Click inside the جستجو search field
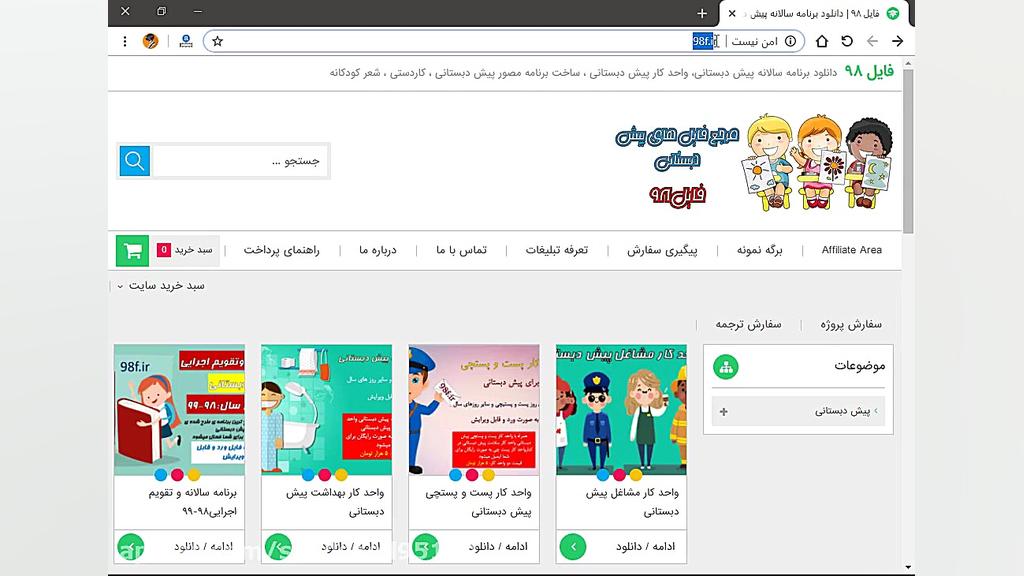 (240, 160)
